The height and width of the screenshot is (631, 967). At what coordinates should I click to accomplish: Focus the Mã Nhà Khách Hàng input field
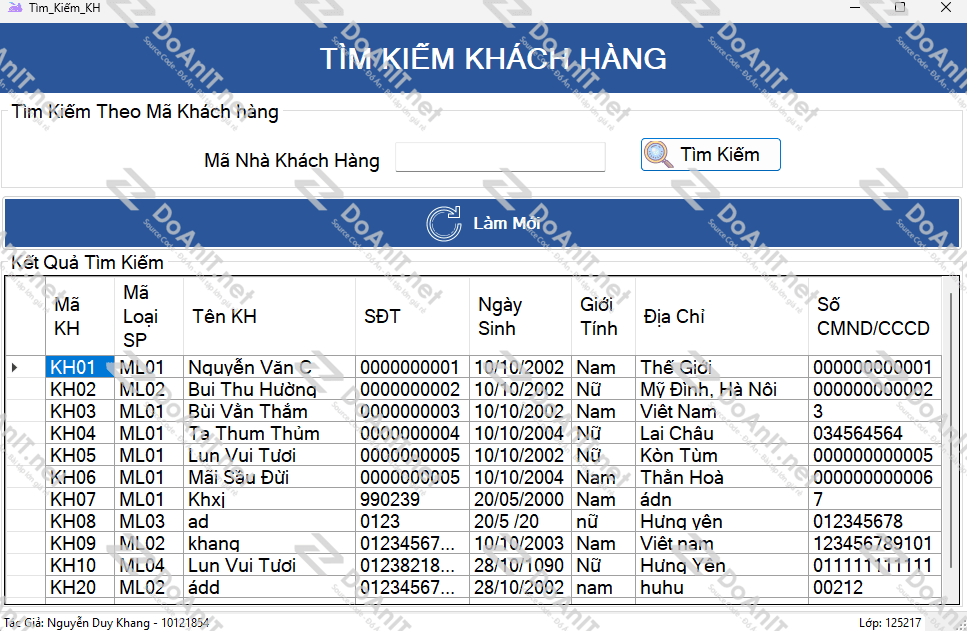(500, 157)
